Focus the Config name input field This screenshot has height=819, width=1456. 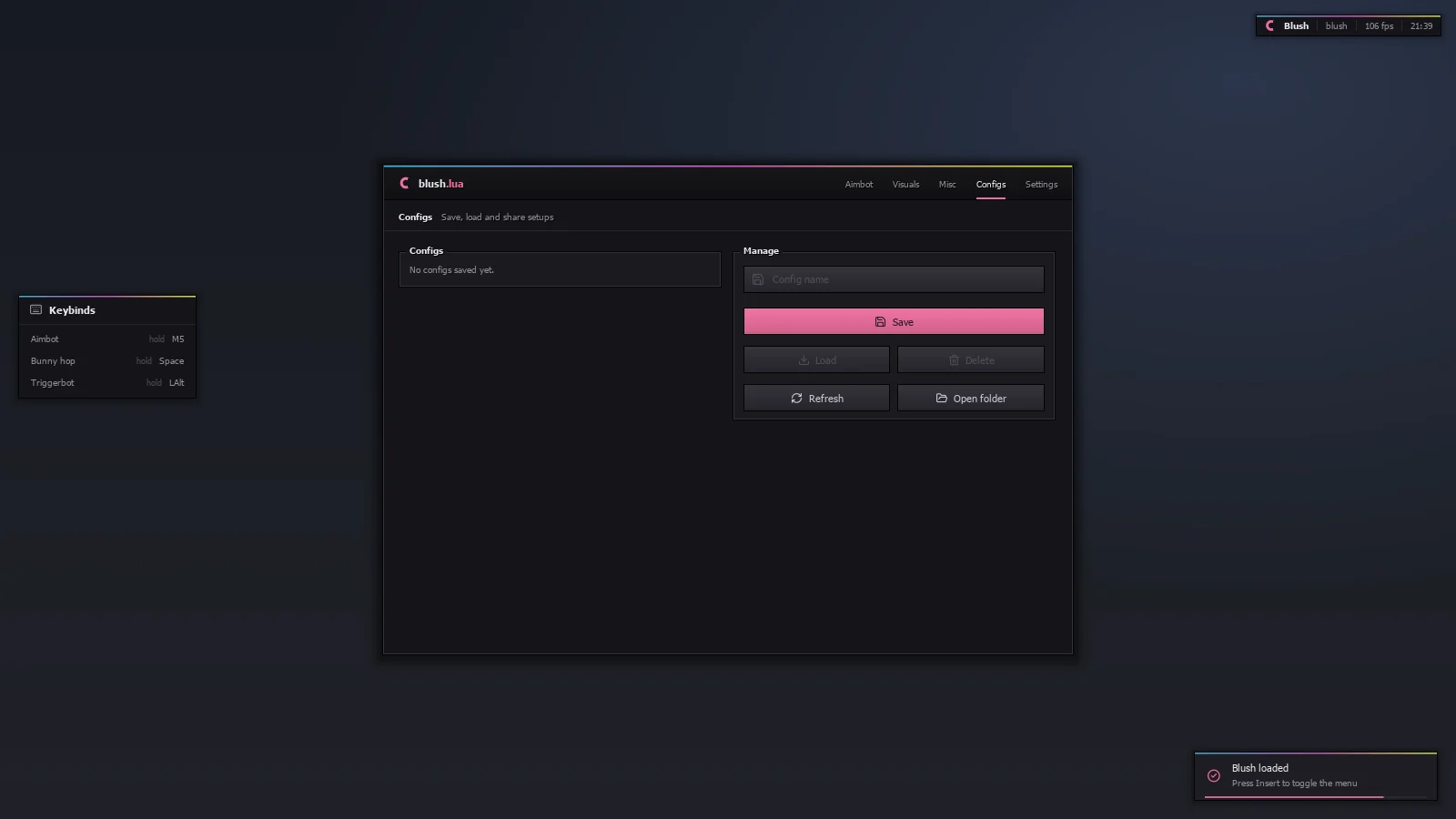tap(894, 279)
